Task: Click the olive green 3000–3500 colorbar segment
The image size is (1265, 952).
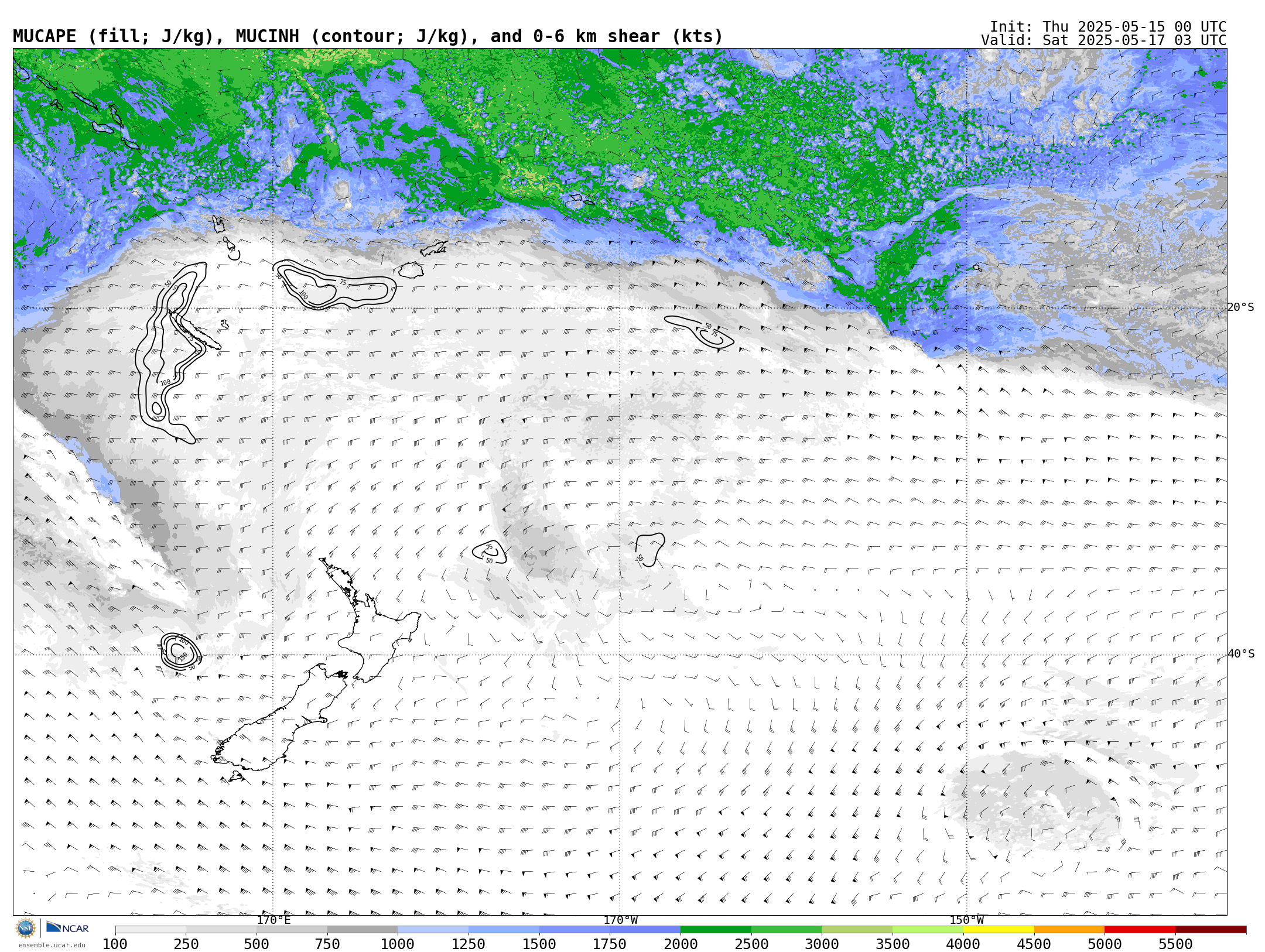Action: click(x=857, y=930)
